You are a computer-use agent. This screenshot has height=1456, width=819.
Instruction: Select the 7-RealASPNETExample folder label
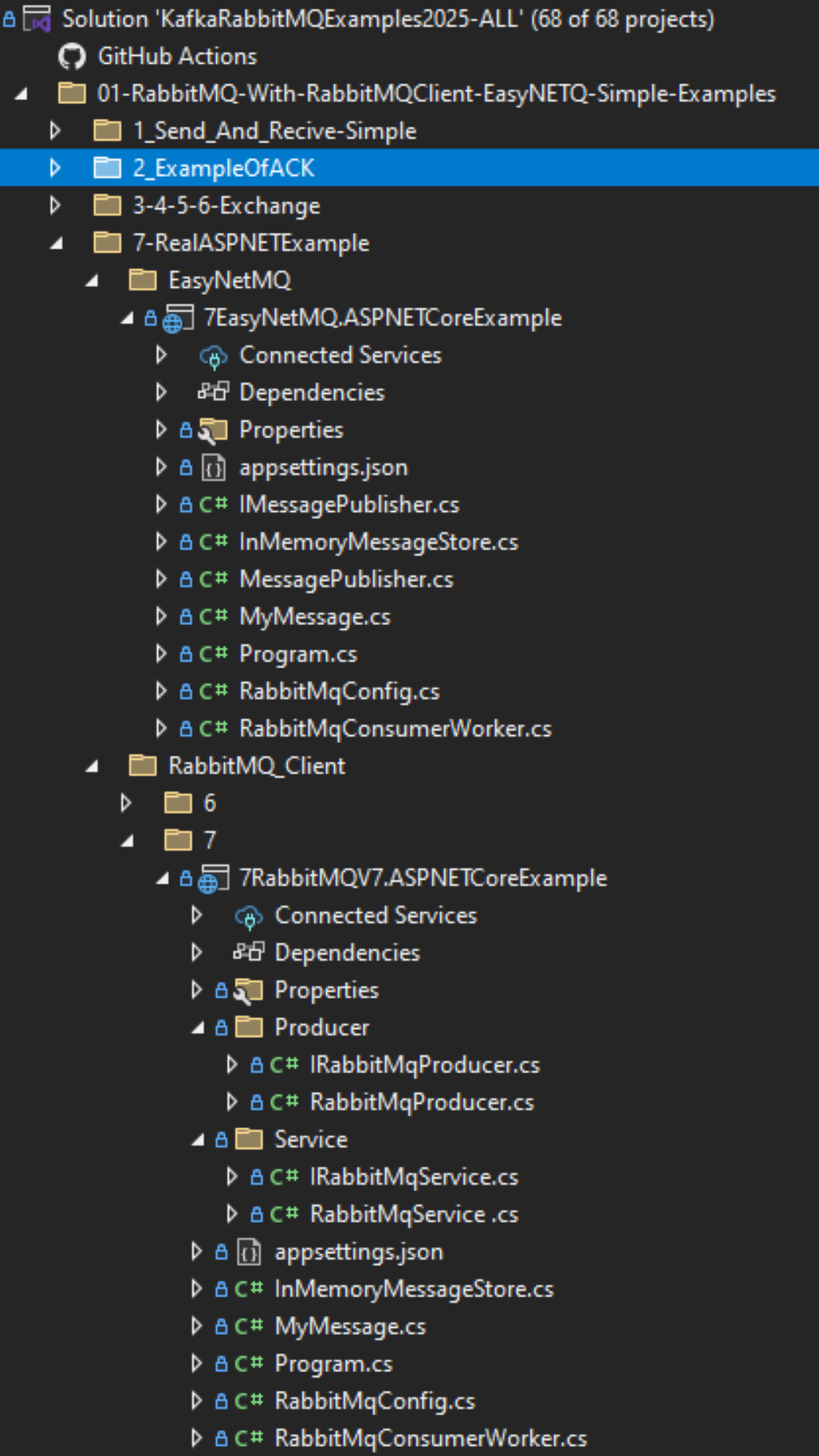tap(251, 243)
